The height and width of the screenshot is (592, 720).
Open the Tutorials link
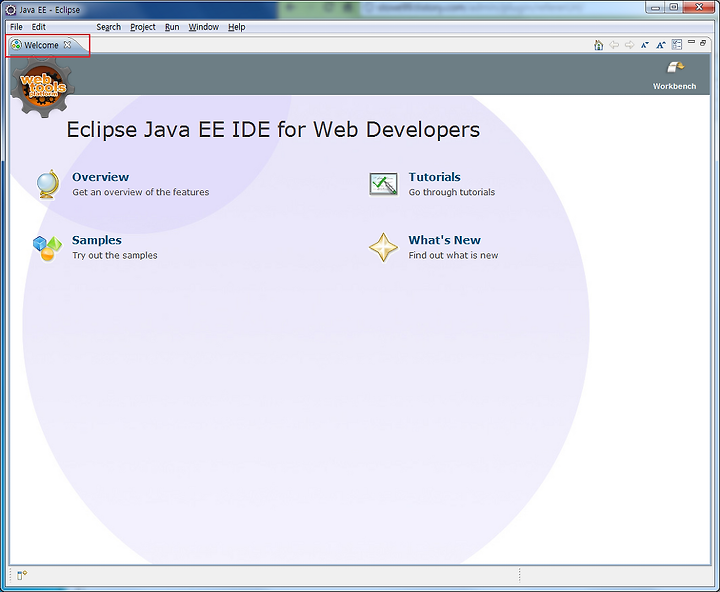(x=434, y=177)
